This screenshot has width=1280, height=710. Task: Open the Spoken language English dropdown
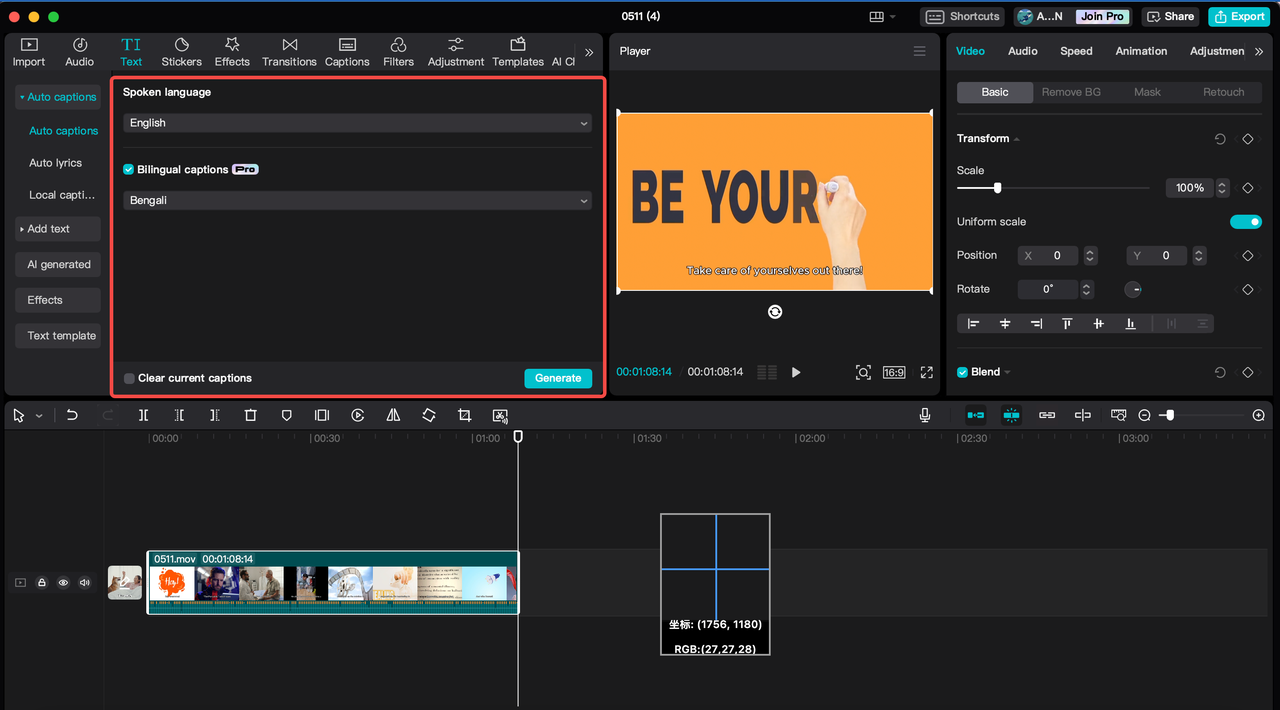(357, 123)
